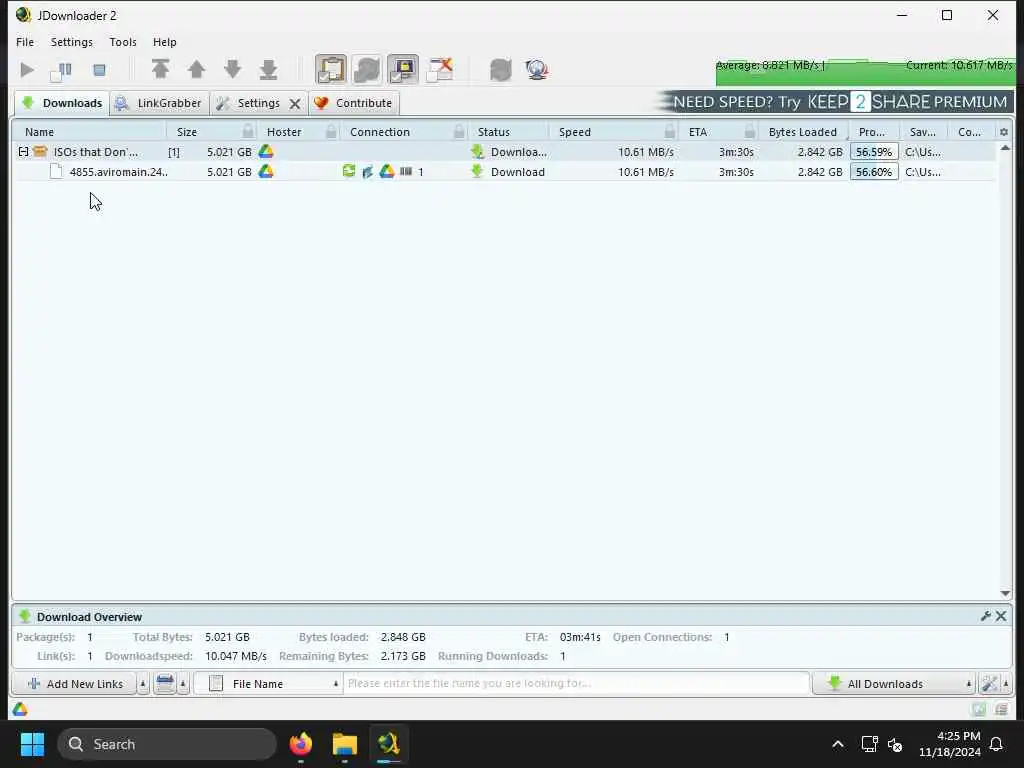Image resolution: width=1024 pixels, height=768 pixels.
Task: Open Download Overview wrench settings icon
Action: click(x=986, y=616)
